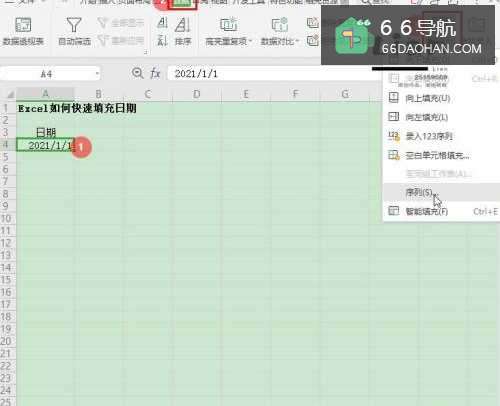Select cell A4 containing 2021/1/1
The width and height of the screenshot is (500, 406).
point(45,145)
